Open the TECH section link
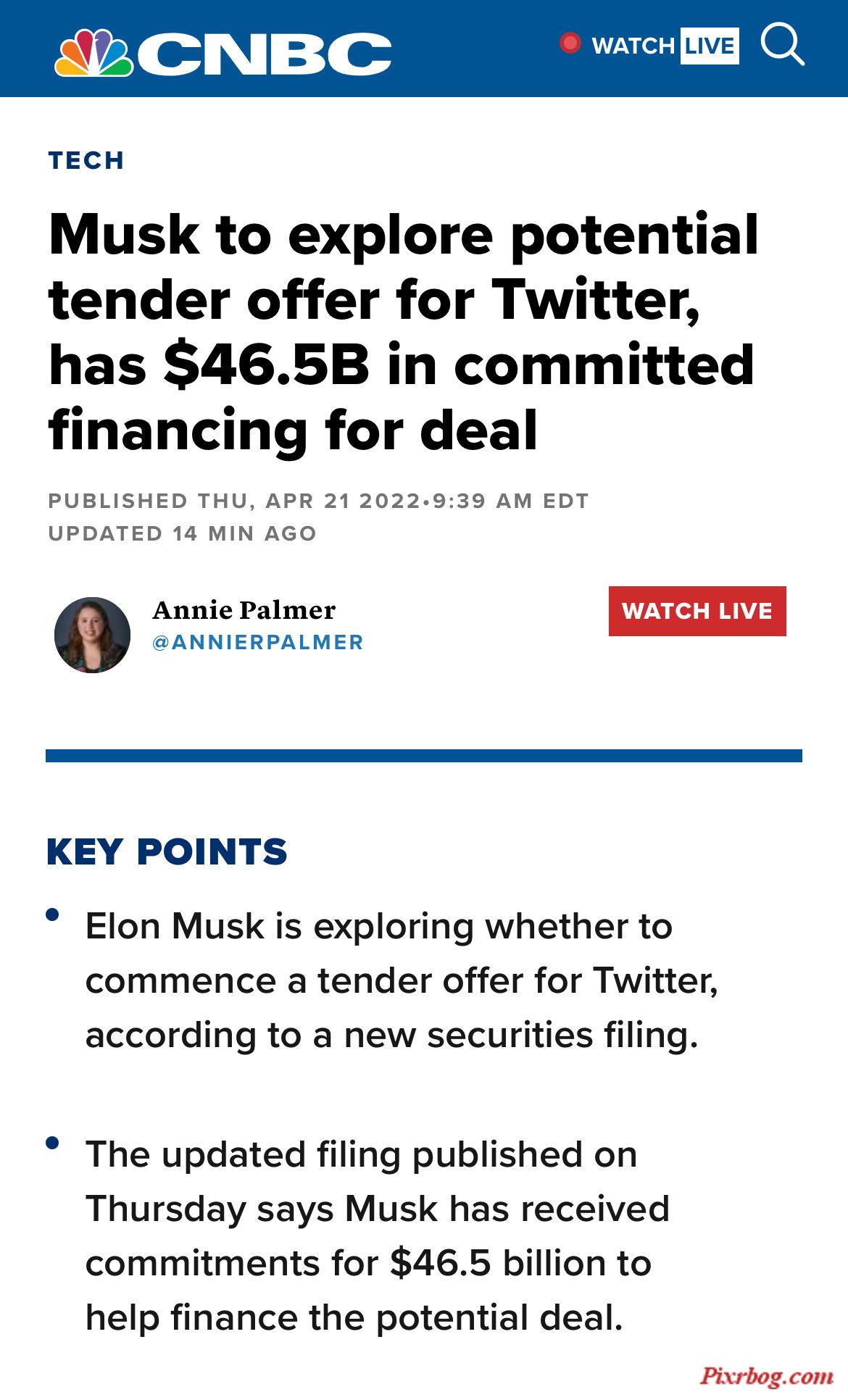The width and height of the screenshot is (848, 1400). pos(86,160)
